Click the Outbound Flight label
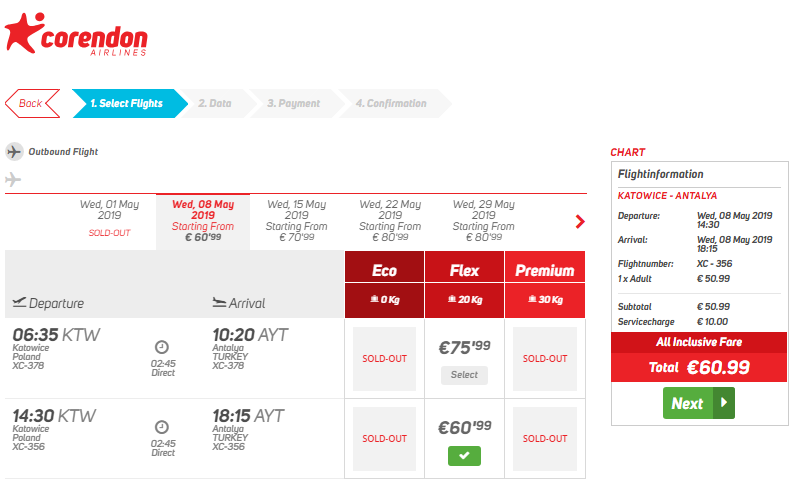Viewport: 800px width, 491px height. click(x=63, y=152)
